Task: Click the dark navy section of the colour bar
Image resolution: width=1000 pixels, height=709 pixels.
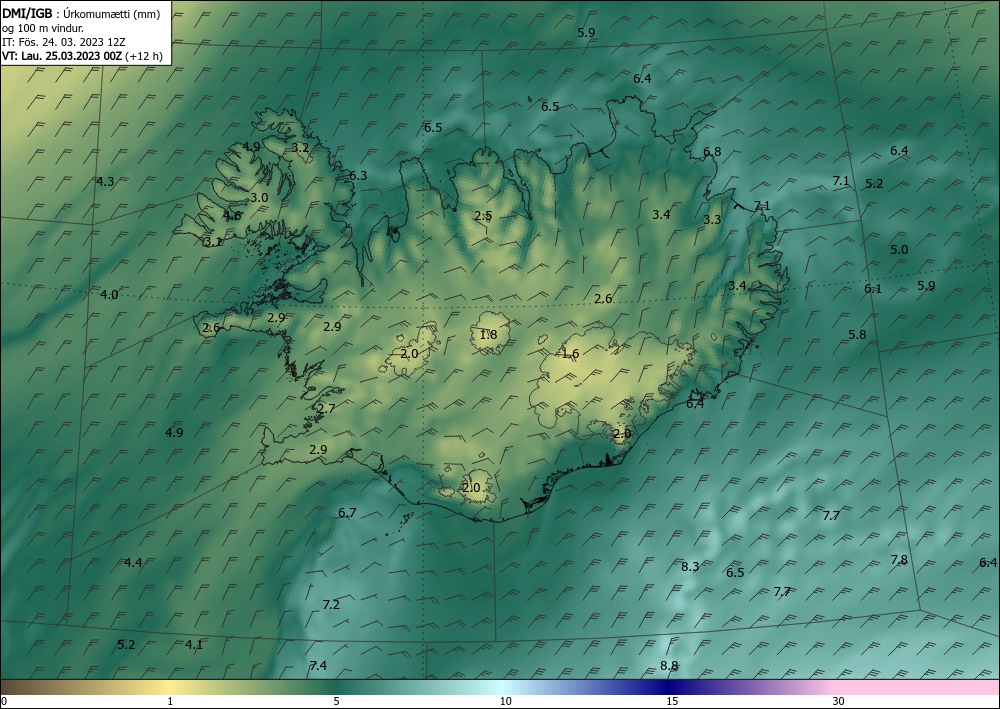Action: coord(670,687)
